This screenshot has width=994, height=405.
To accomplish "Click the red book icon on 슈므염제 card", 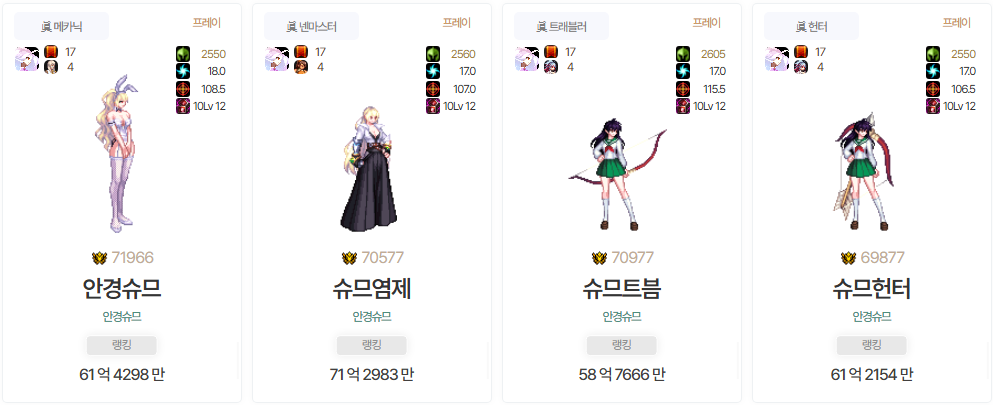I will [300, 52].
